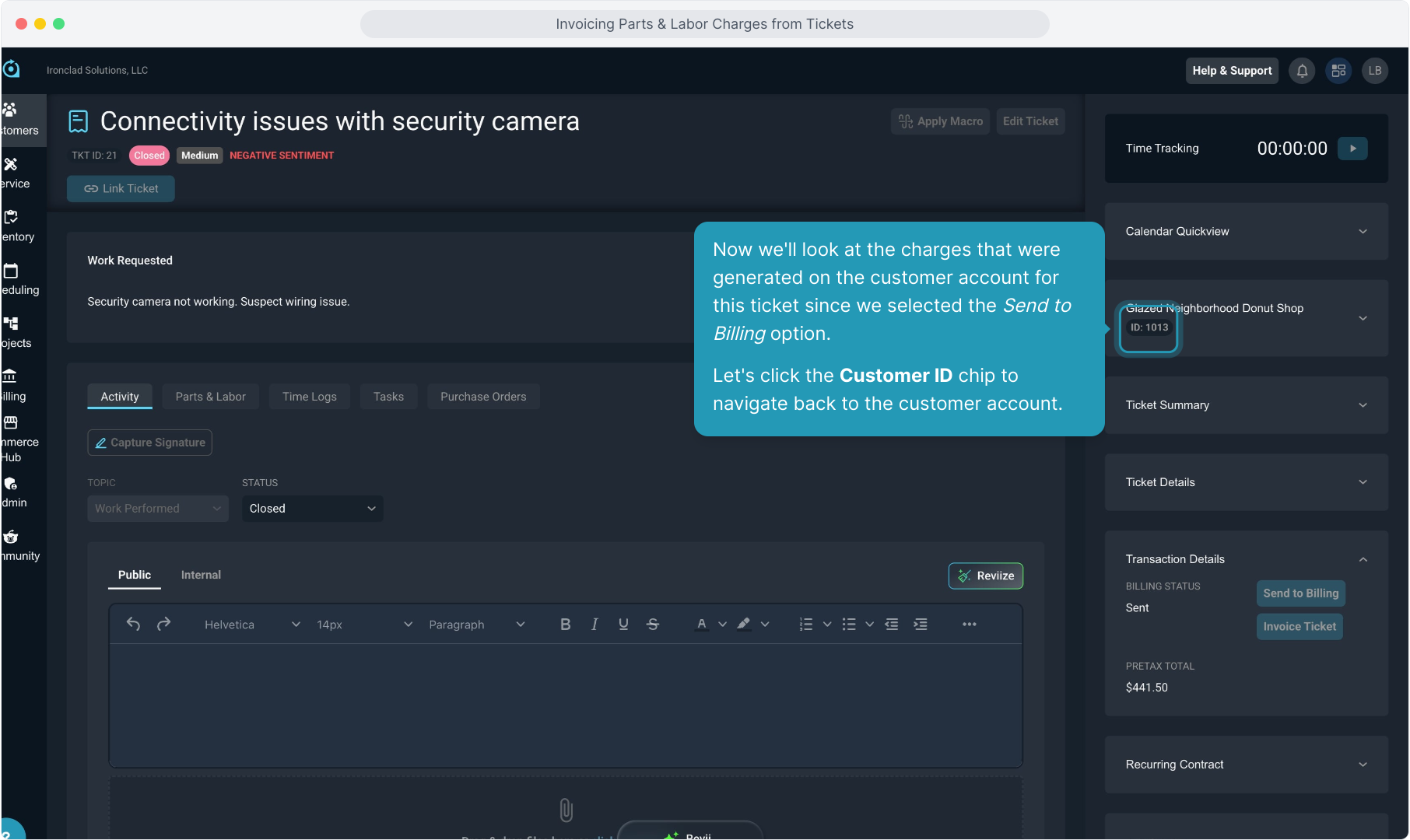Open the Helvetica font family dropdown

[x=251, y=625]
